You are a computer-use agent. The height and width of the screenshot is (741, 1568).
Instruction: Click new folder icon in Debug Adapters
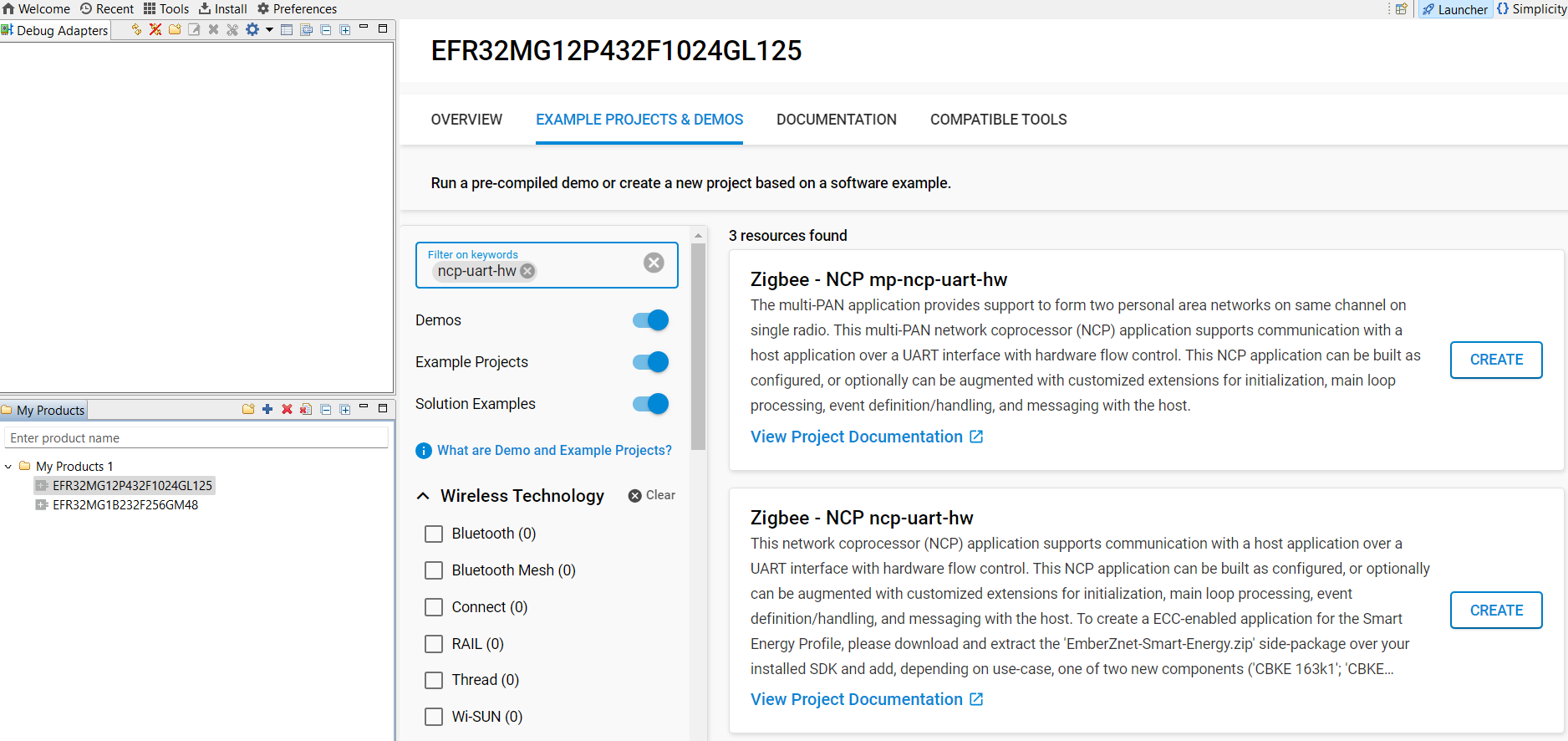[175, 29]
